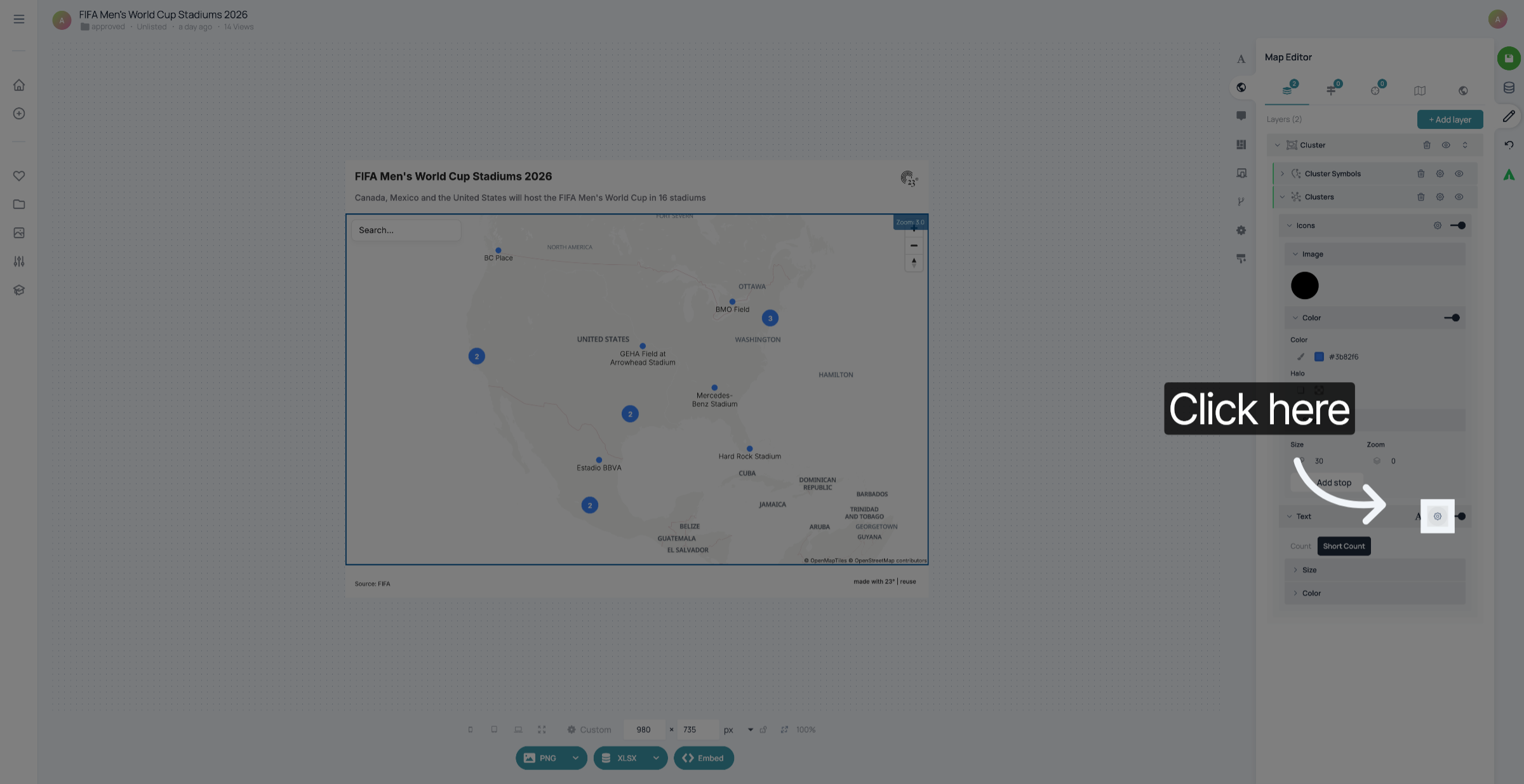Delete the Clusters sublayer

1421,197
